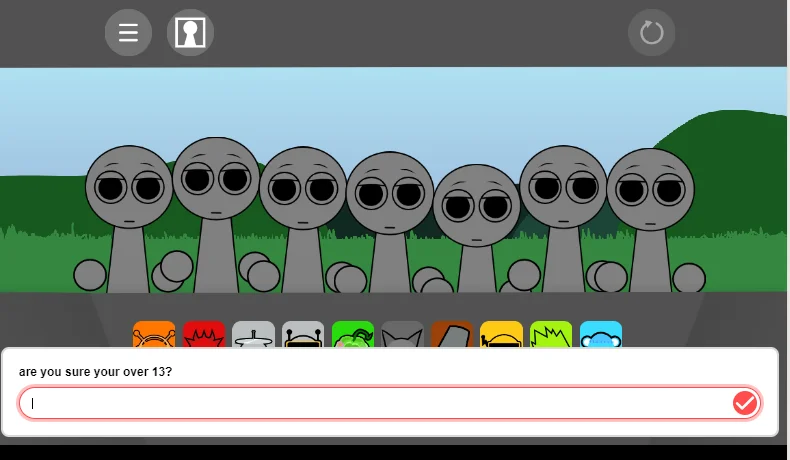This screenshot has width=790, height=460.
Task: Submit answer with red checkmark button
Action: [x=745, y=403]
